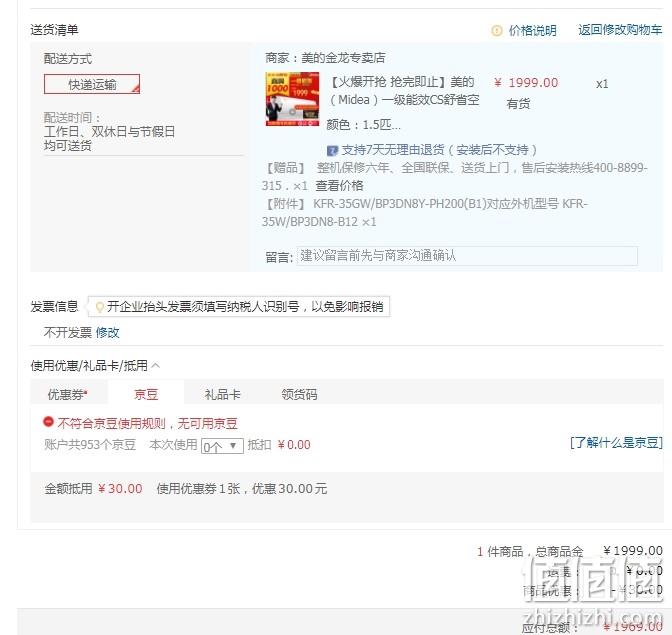672x635 pixels.
Task: Switch to the 礼品卡 tab
Action: pyautogui.click(x=222, y=394)
